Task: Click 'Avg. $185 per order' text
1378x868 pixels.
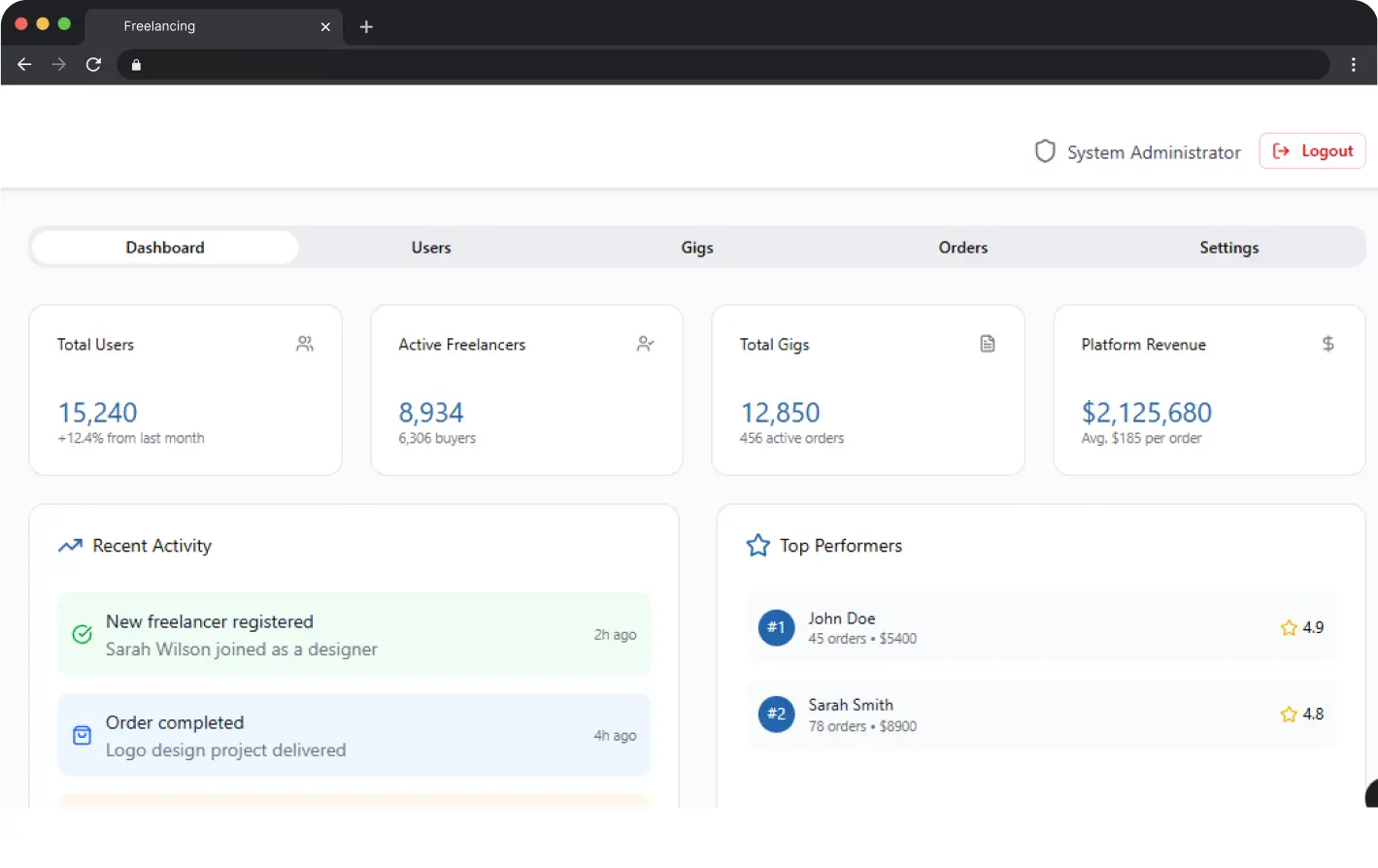Action: pyautogui.click(x=1141, y=438)
